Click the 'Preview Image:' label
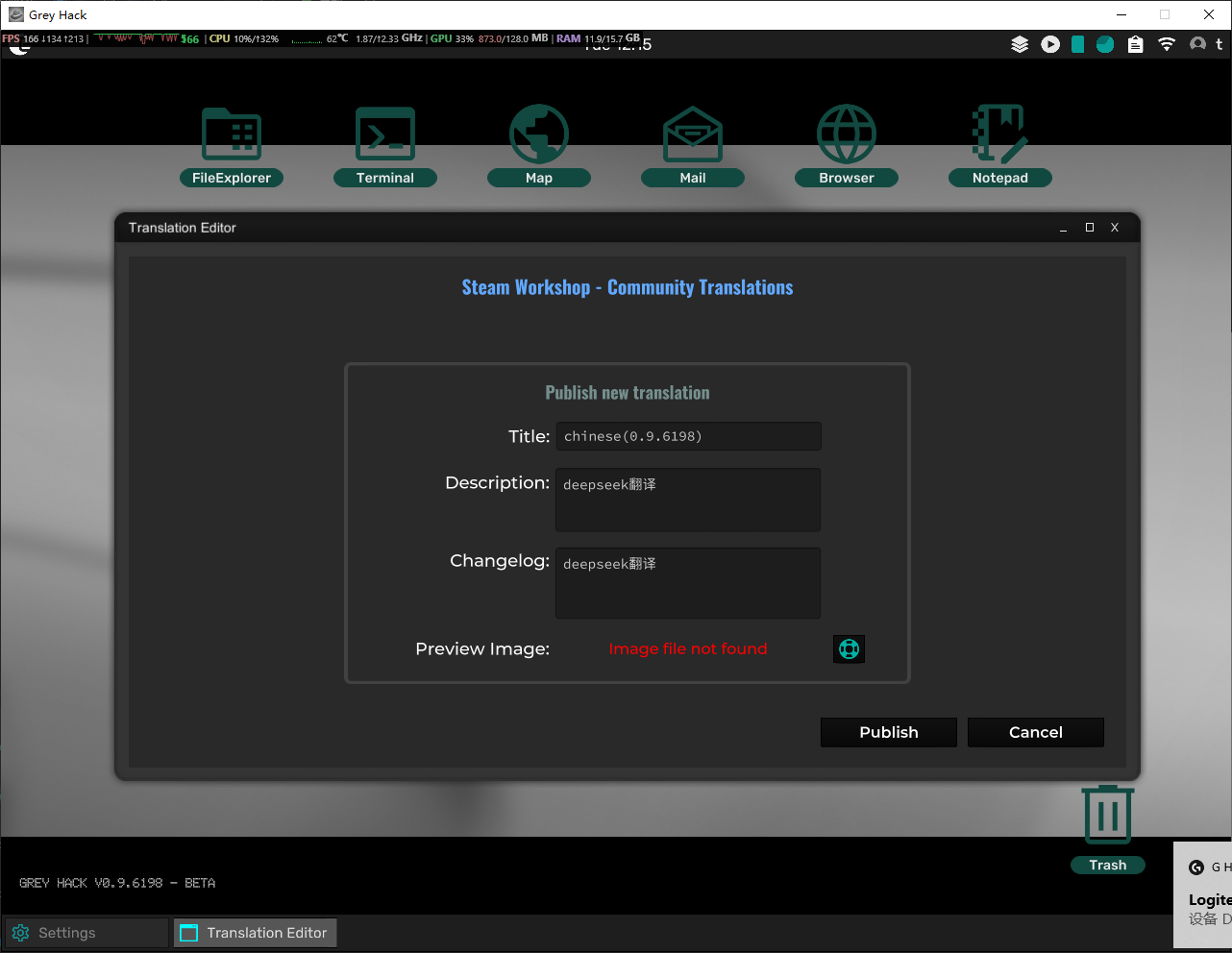The width and height of the screenshot is (1232, 953). coord(482,649)
